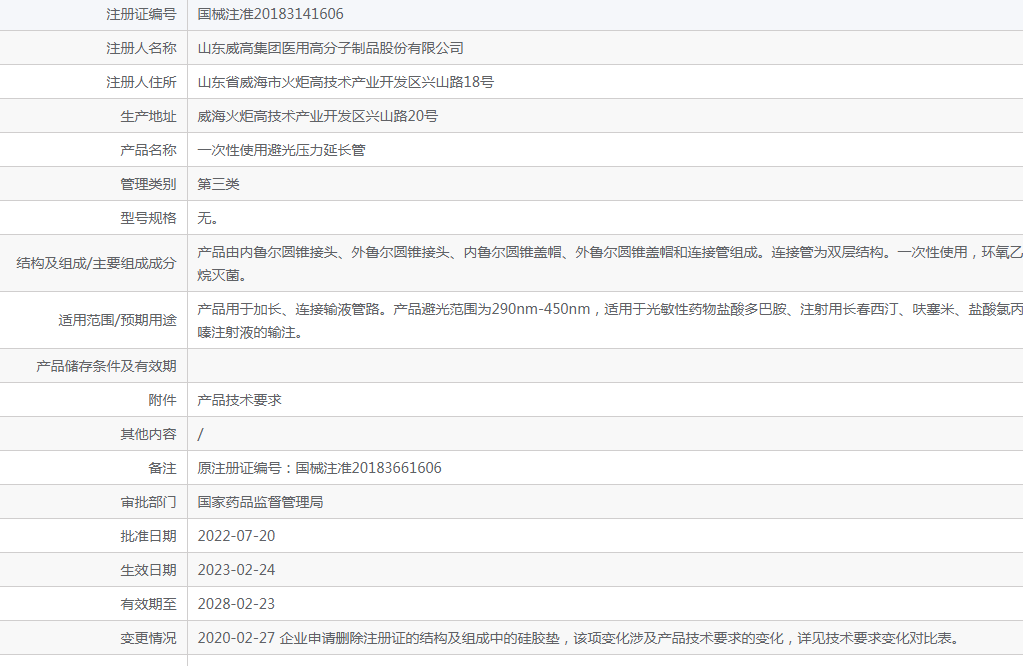The image size is (1023, 666).
Task: Click the 审批部门 label
Action: point(148,502)
